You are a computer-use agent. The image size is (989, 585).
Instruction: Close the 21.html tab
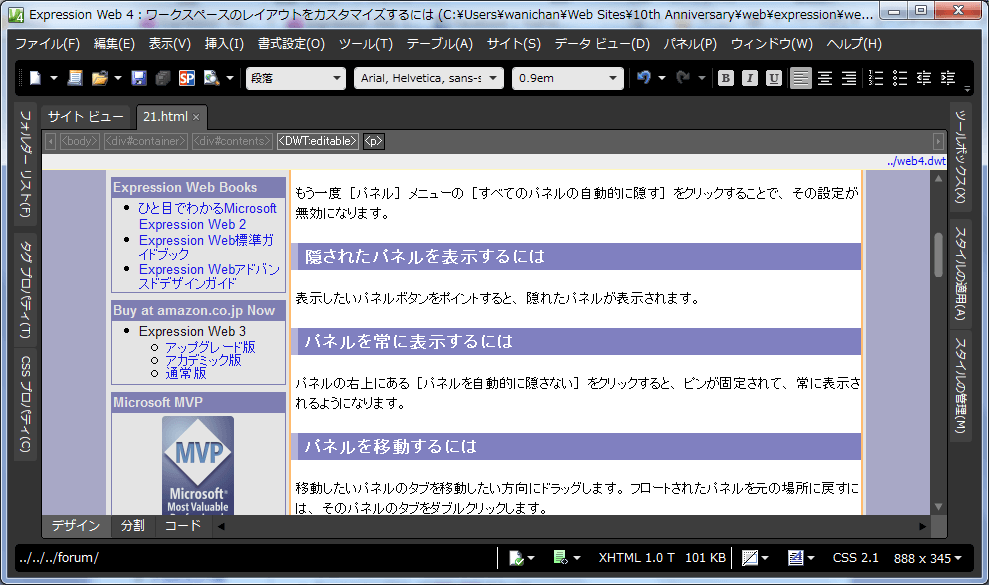click(196, 117)
